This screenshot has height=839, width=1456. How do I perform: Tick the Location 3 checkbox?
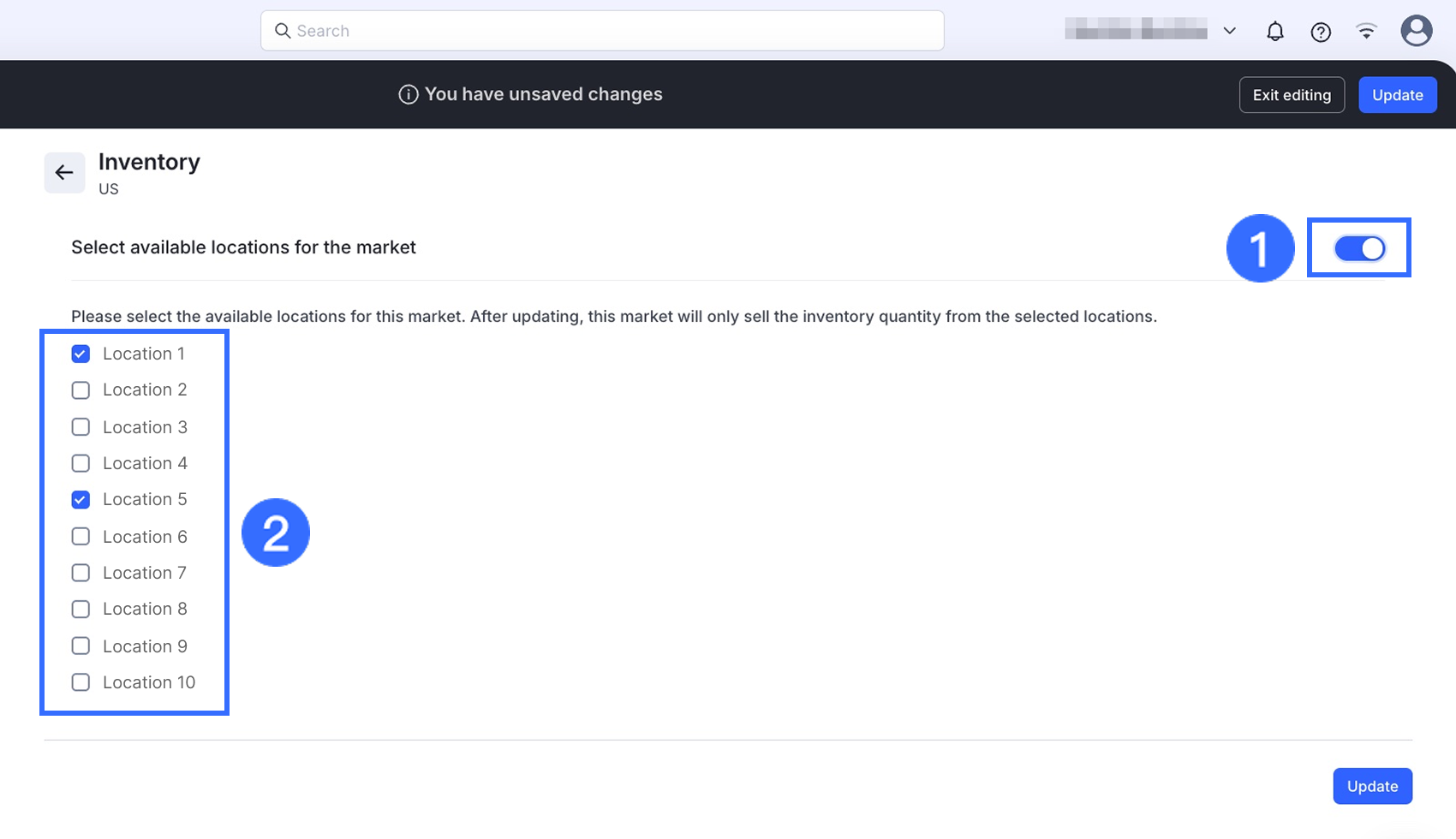pos(81,427)
